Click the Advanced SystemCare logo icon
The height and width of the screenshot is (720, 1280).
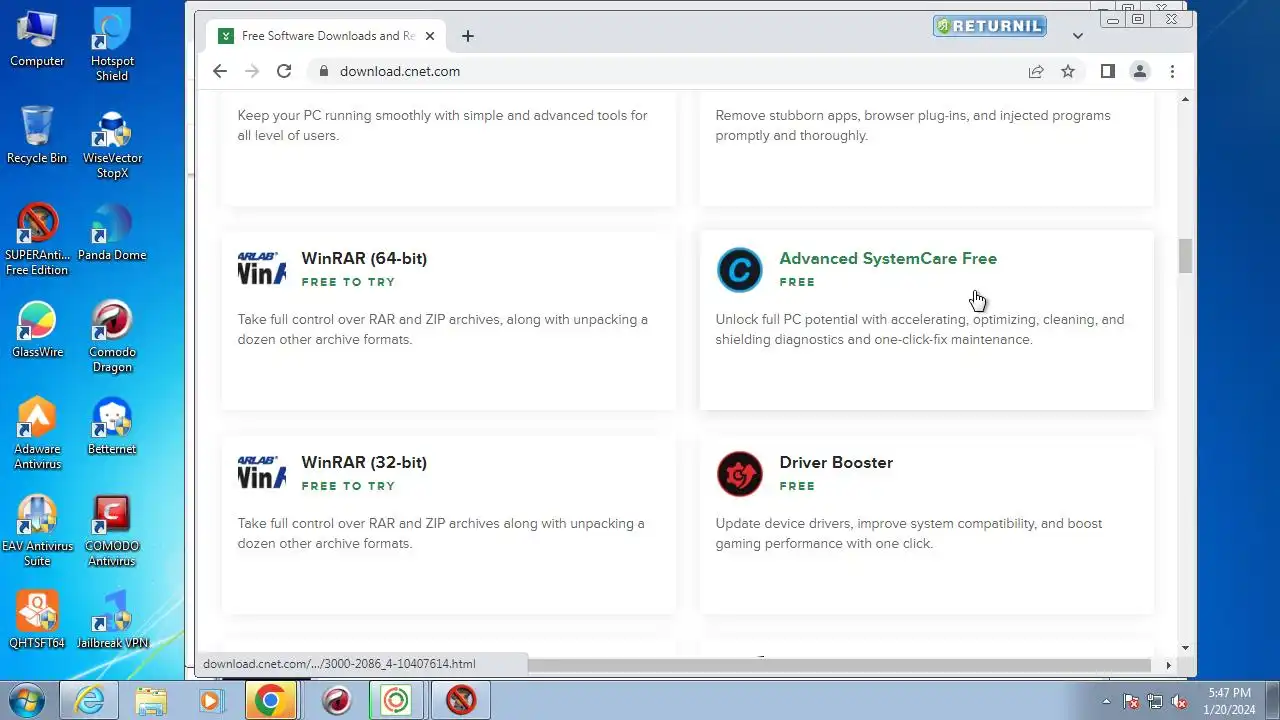(x=740, y=270)
